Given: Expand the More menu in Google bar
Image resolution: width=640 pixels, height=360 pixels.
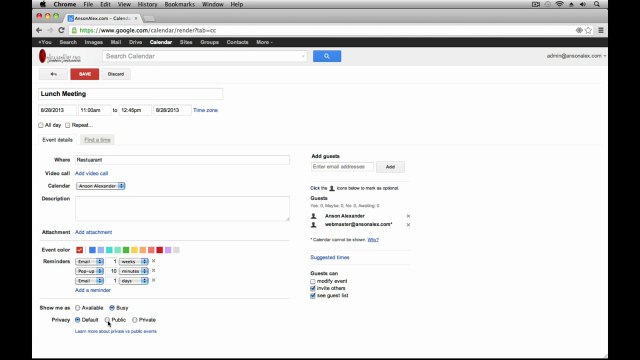Looking at the screenshot, I should [264, 42].
